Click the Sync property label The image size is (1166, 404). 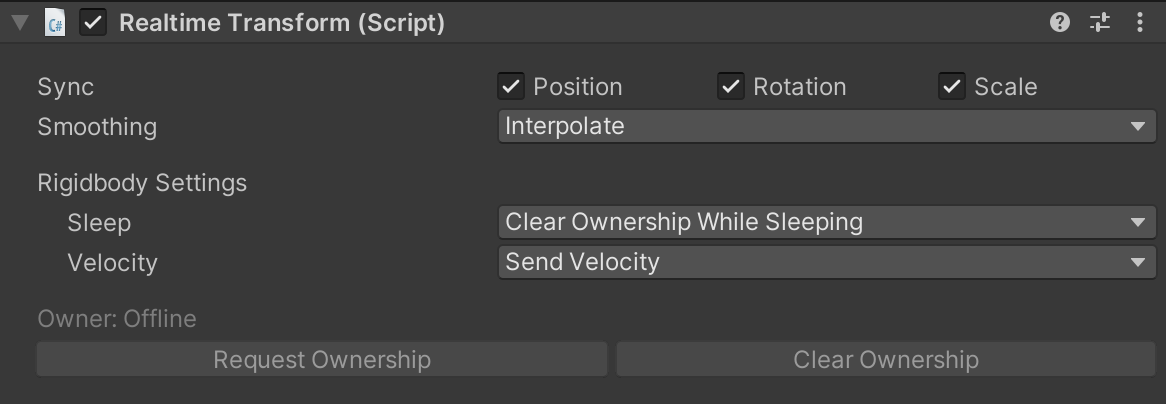click(66, 87)
